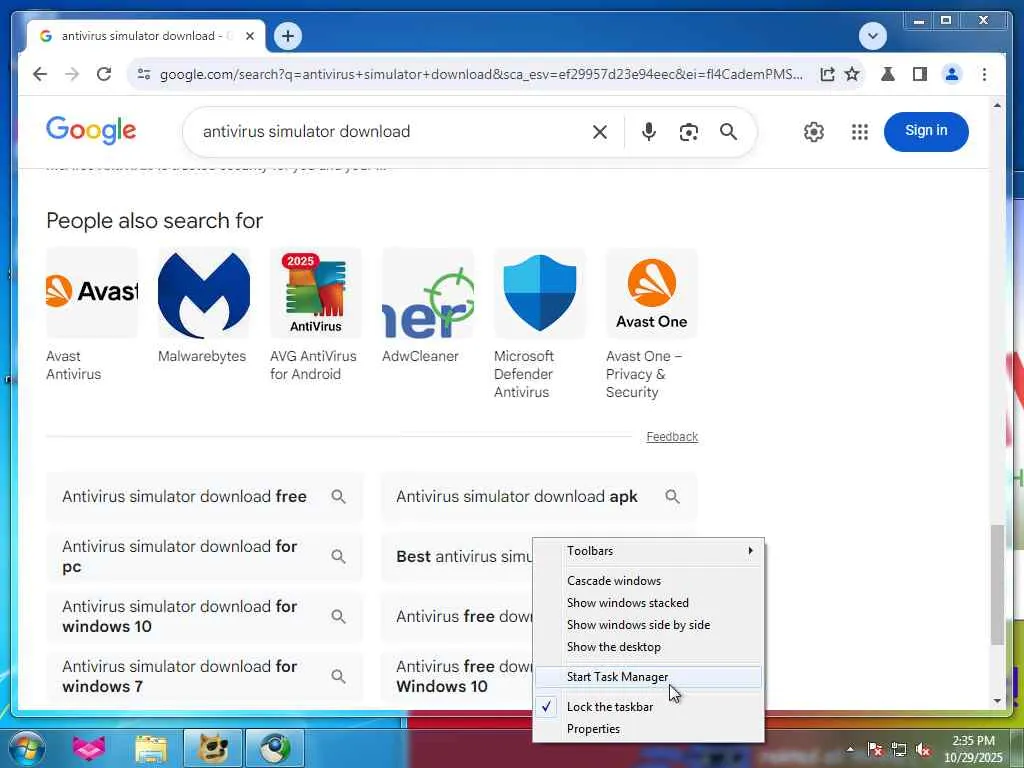Choose Cascade windows

pyautogui.click(x=648, y=581)
